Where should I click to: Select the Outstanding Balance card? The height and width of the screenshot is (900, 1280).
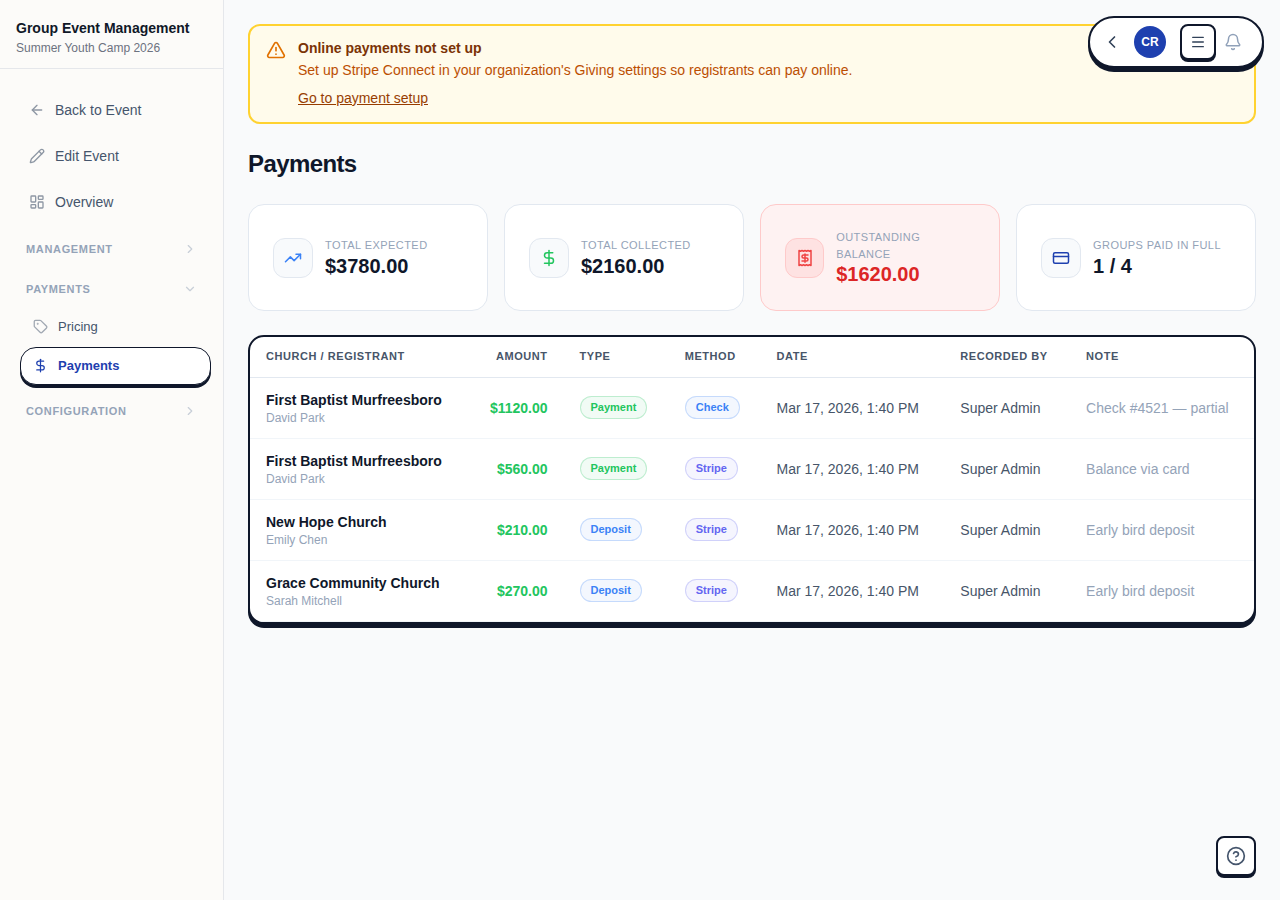point(879,257)
